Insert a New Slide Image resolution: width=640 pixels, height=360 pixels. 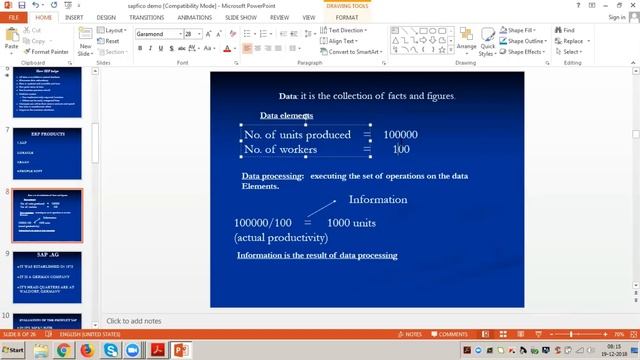coord(85,42)
